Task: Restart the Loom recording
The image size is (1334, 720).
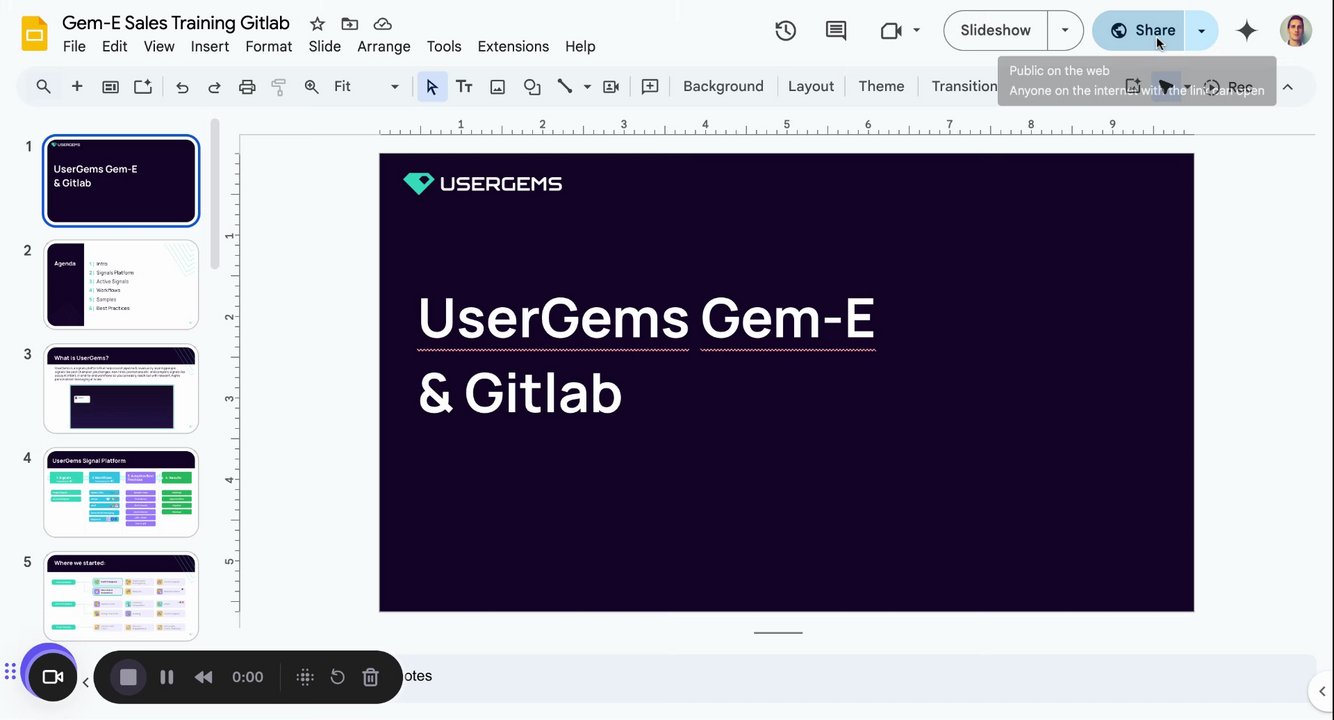Action: 337,677
